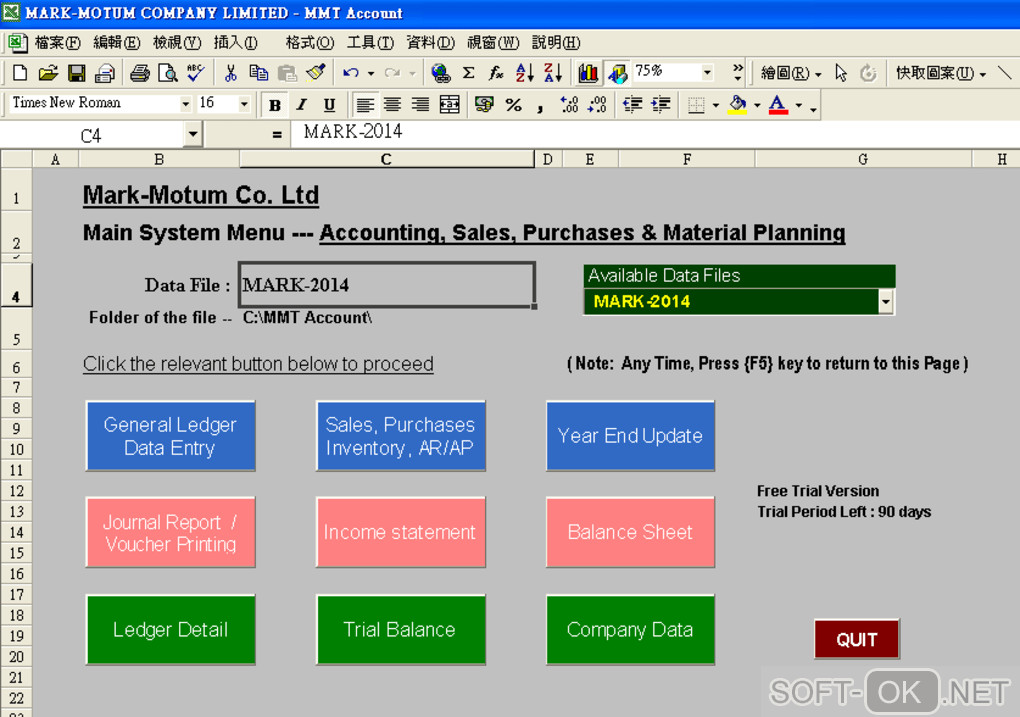Viewport: 1020px width, 717px height.
Task: Open the 檔案(F) file menu
Action: 57,43
